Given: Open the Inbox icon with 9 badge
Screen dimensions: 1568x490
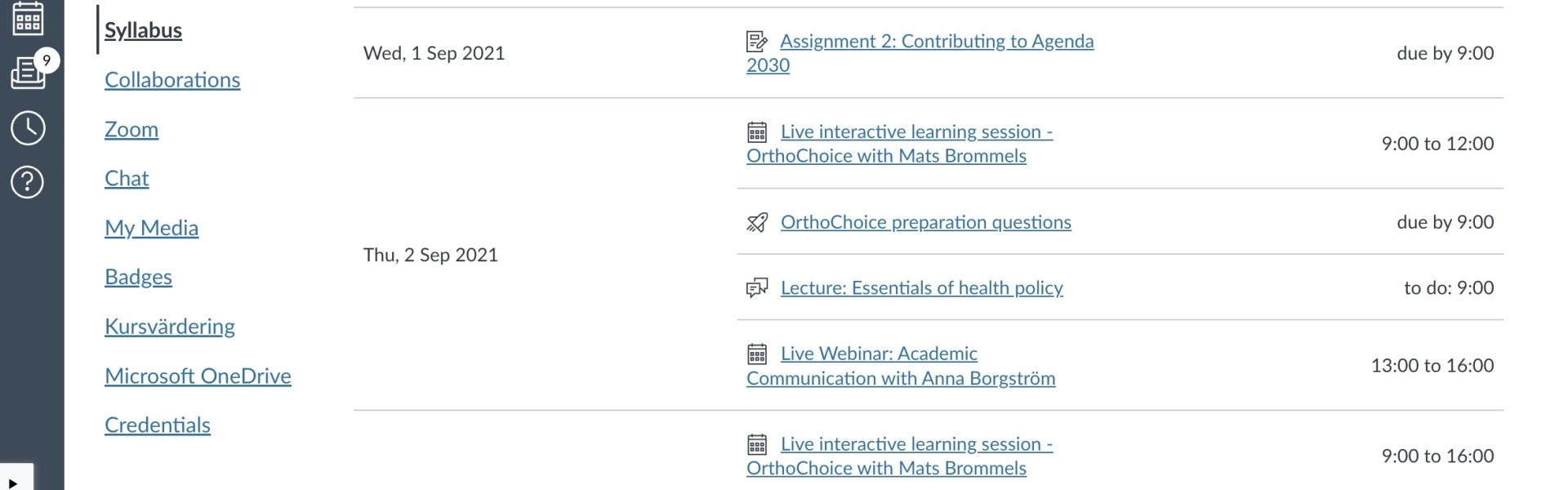Looking at the screenshot, I should (x=29, y=72).
